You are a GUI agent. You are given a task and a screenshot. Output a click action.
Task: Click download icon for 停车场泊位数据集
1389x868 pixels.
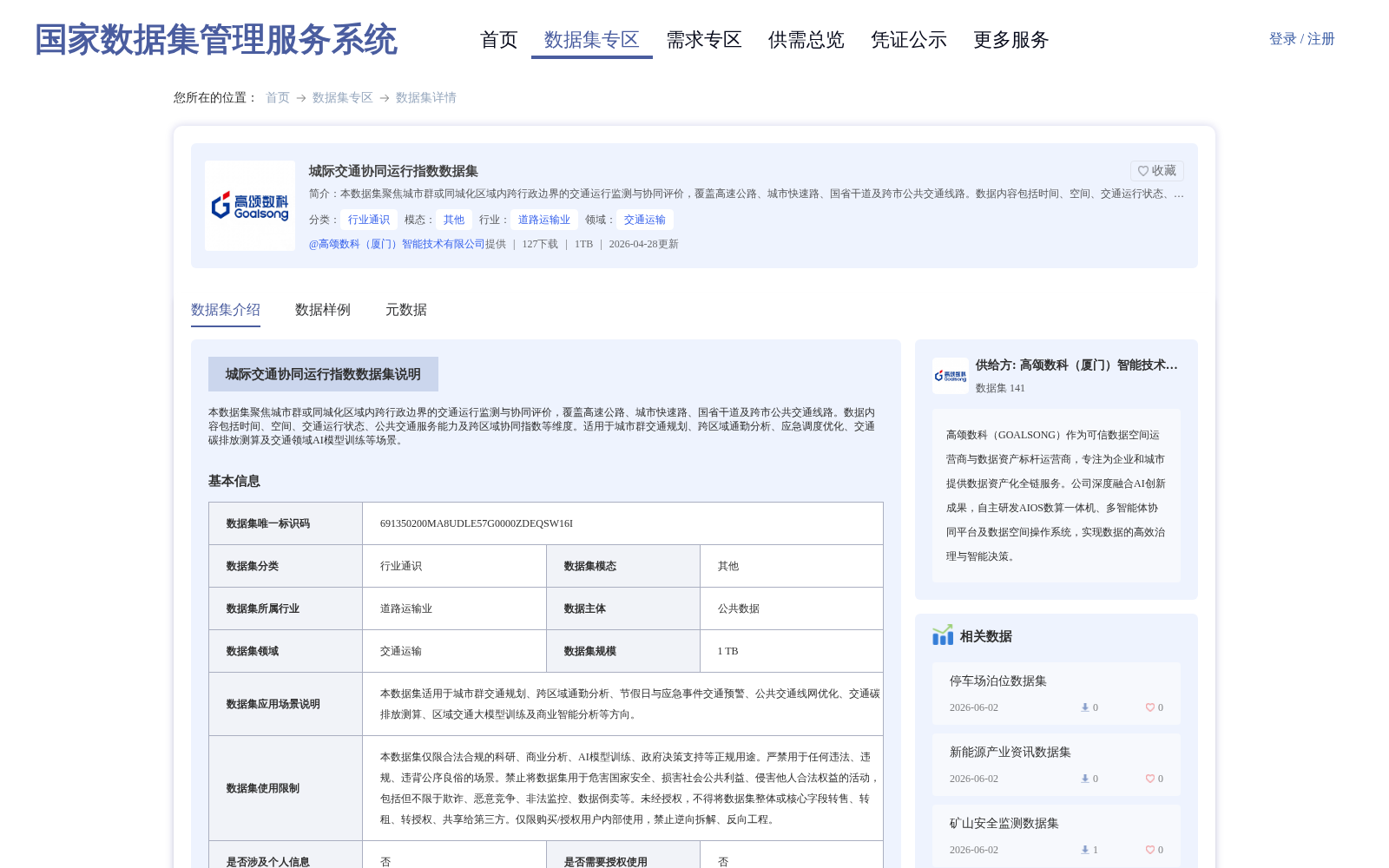(1084, 707)
